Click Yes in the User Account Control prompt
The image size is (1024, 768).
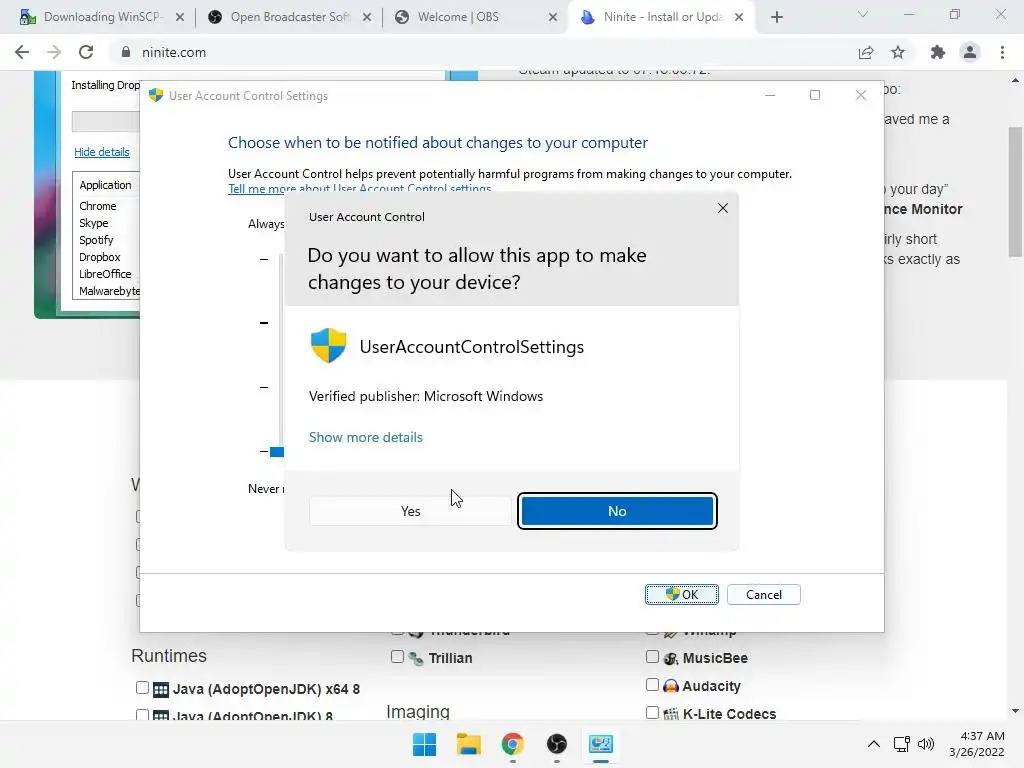point(410,511)
